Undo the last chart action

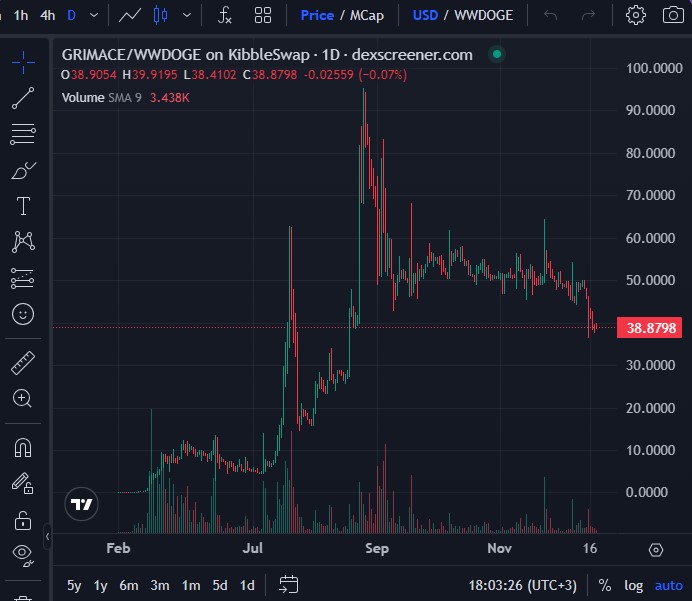[x=550, y=15]
